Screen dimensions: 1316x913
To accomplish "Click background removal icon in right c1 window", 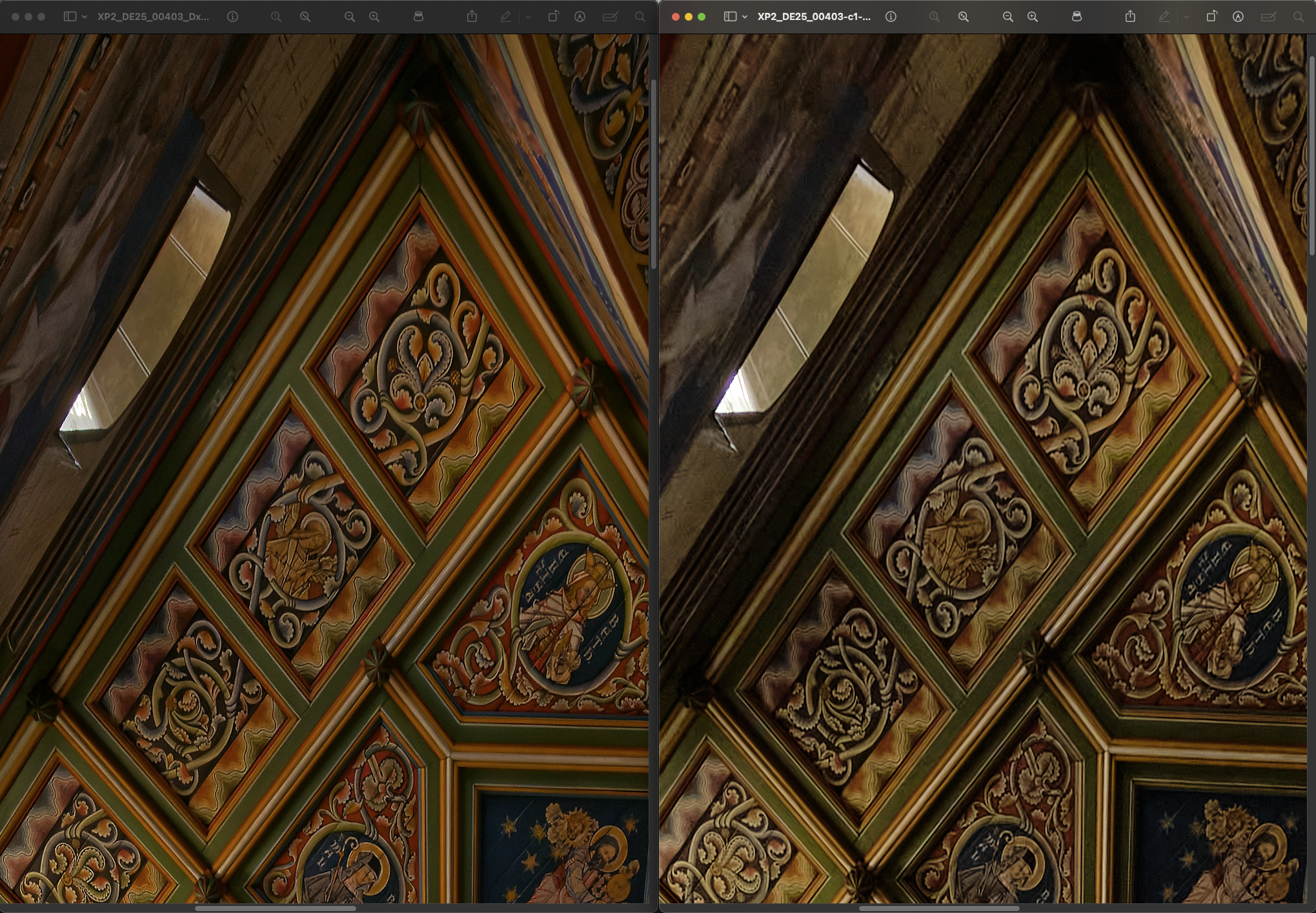I will click(1077, 17).
